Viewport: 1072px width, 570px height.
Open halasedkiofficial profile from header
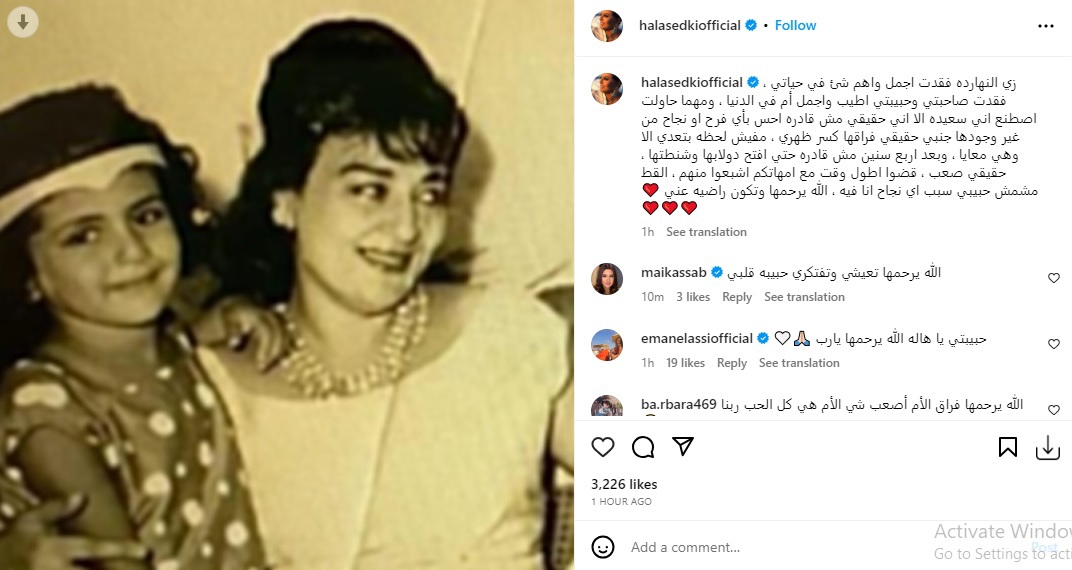coord(689,25)
